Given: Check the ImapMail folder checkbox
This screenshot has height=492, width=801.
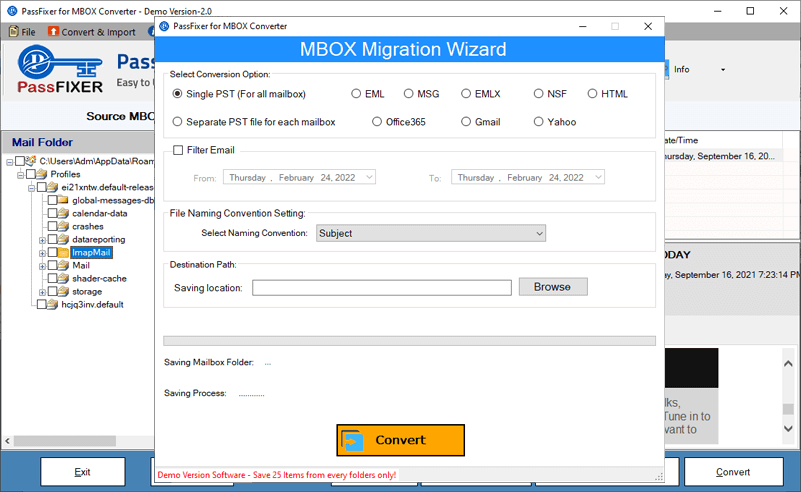Looking at the screenshot, I should pyautogui.click(x=52, y=252).
